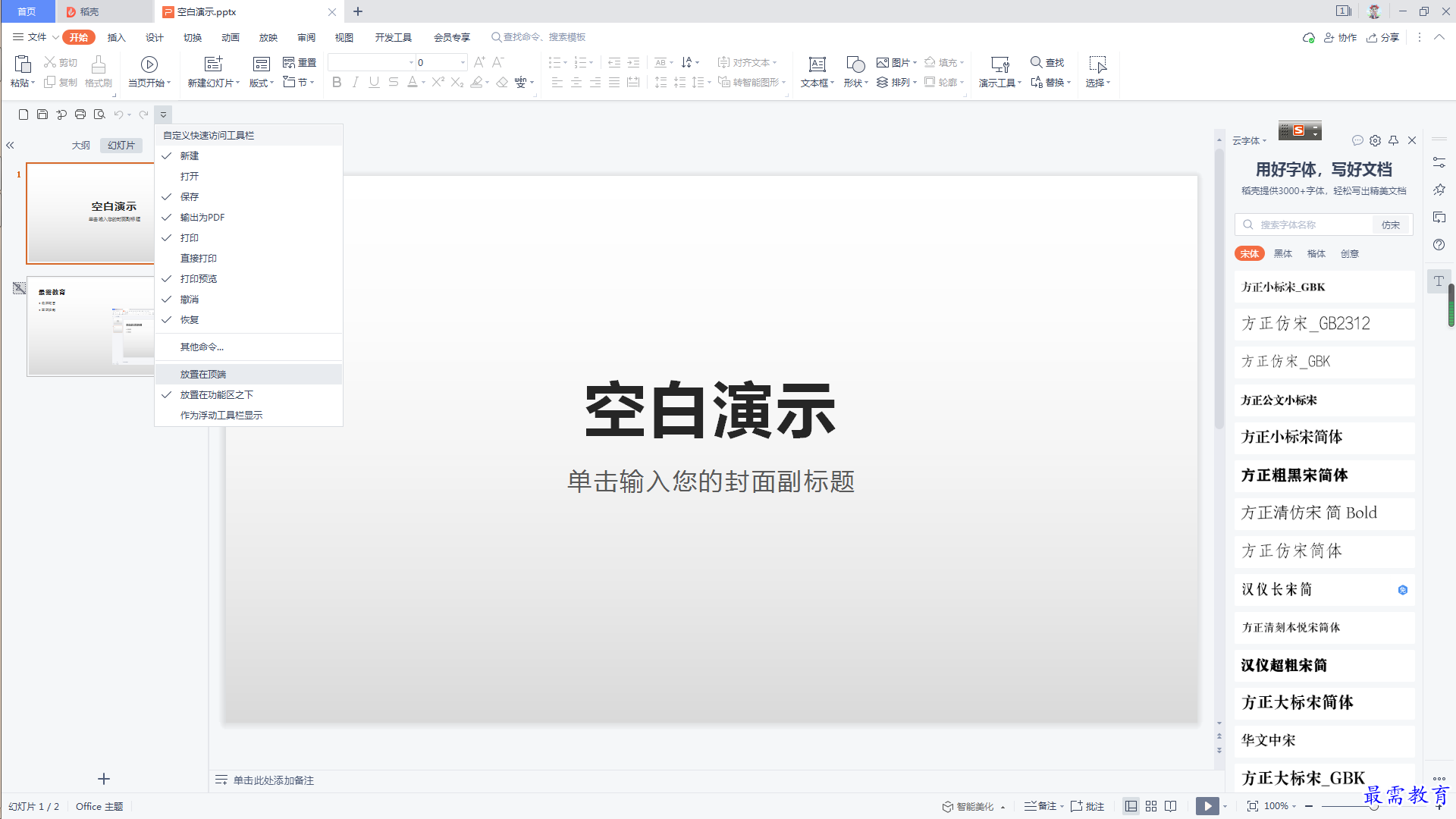Choose 其他命令... menu entry

pos(249,347)
